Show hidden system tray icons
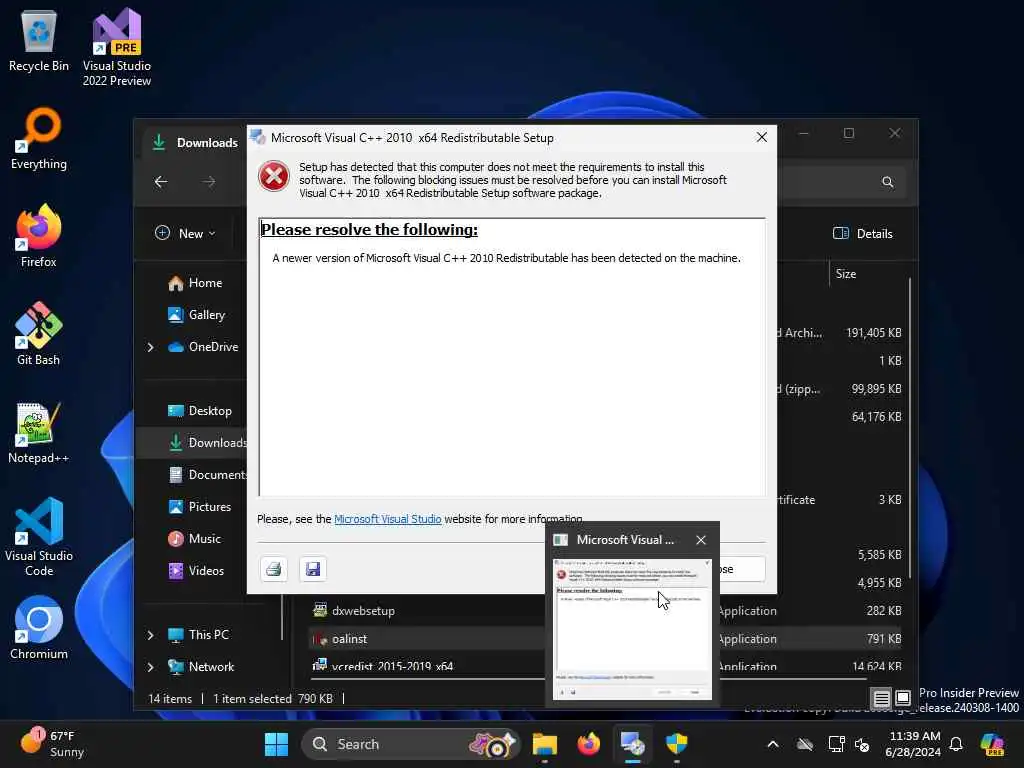The image size is (1024, 768). click(x=773, y=744)
